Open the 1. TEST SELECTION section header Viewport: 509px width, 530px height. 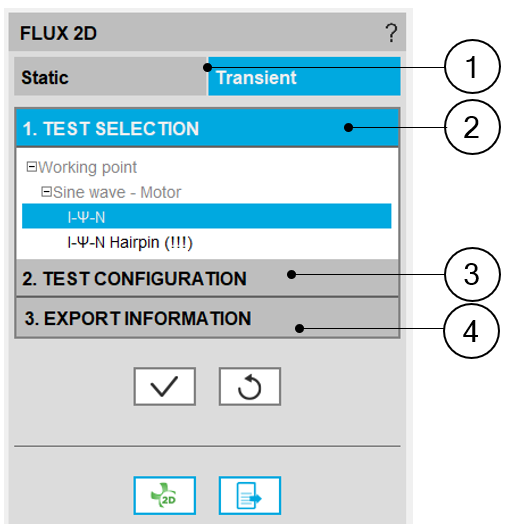(x=207, y=128)
